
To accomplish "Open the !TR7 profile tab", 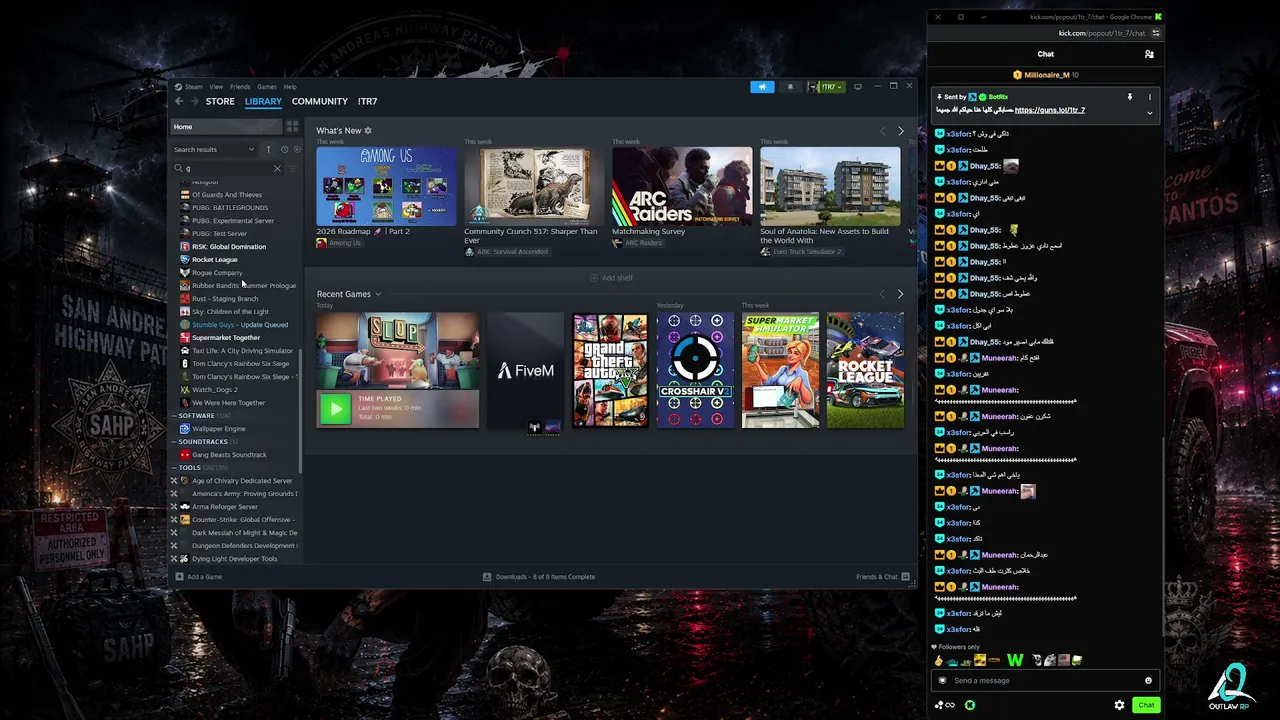I will 367,101.
